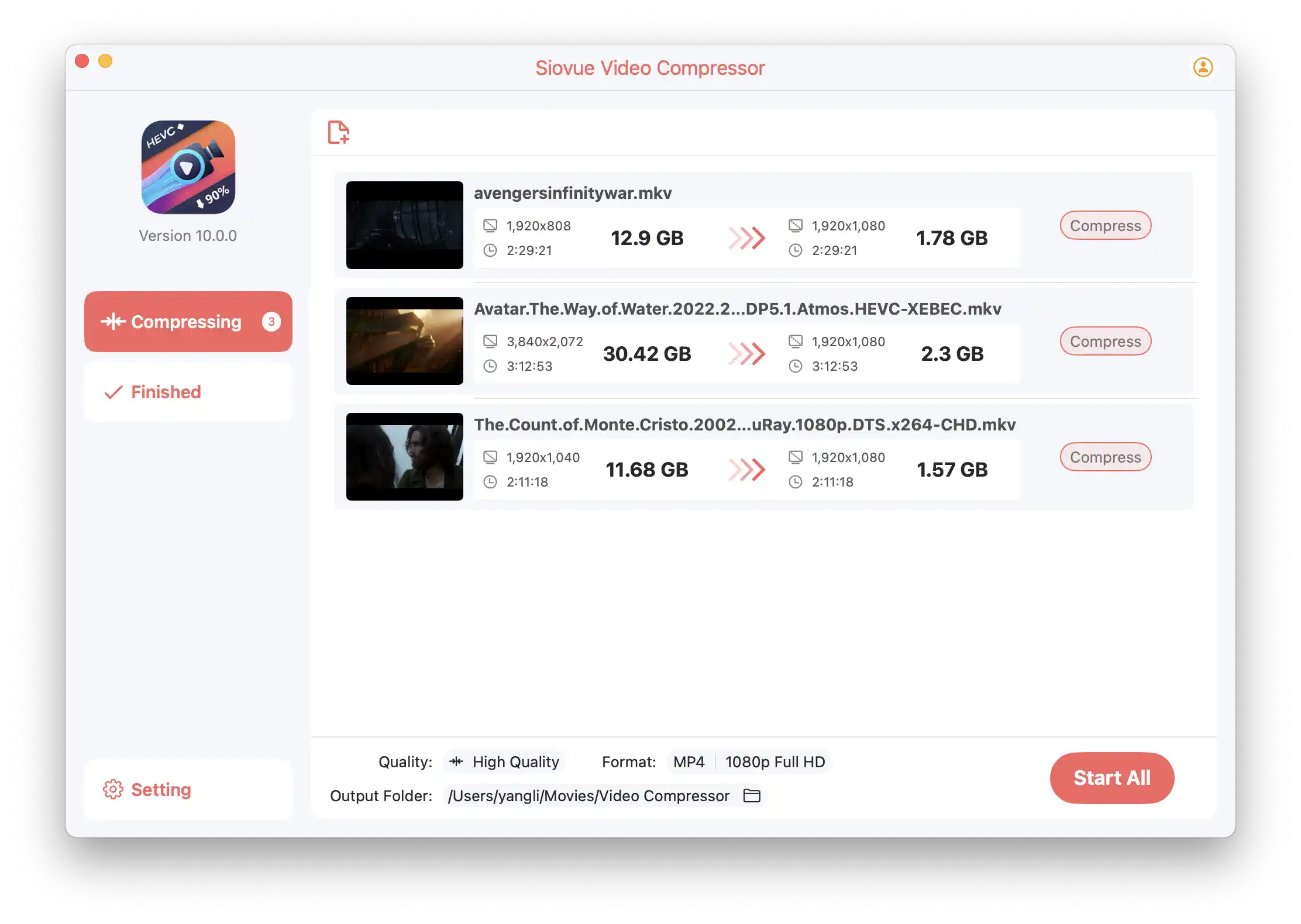Compress the Count of Monte Cristo file
The height and width of the screenshot is (924, 1301).
(x=1105, y=457)
